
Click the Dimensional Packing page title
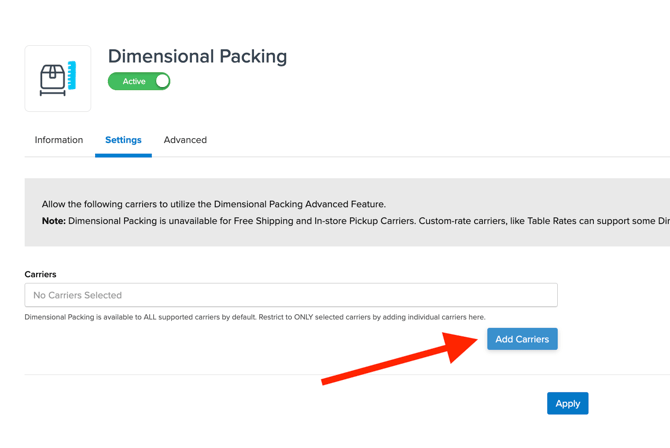197,56
